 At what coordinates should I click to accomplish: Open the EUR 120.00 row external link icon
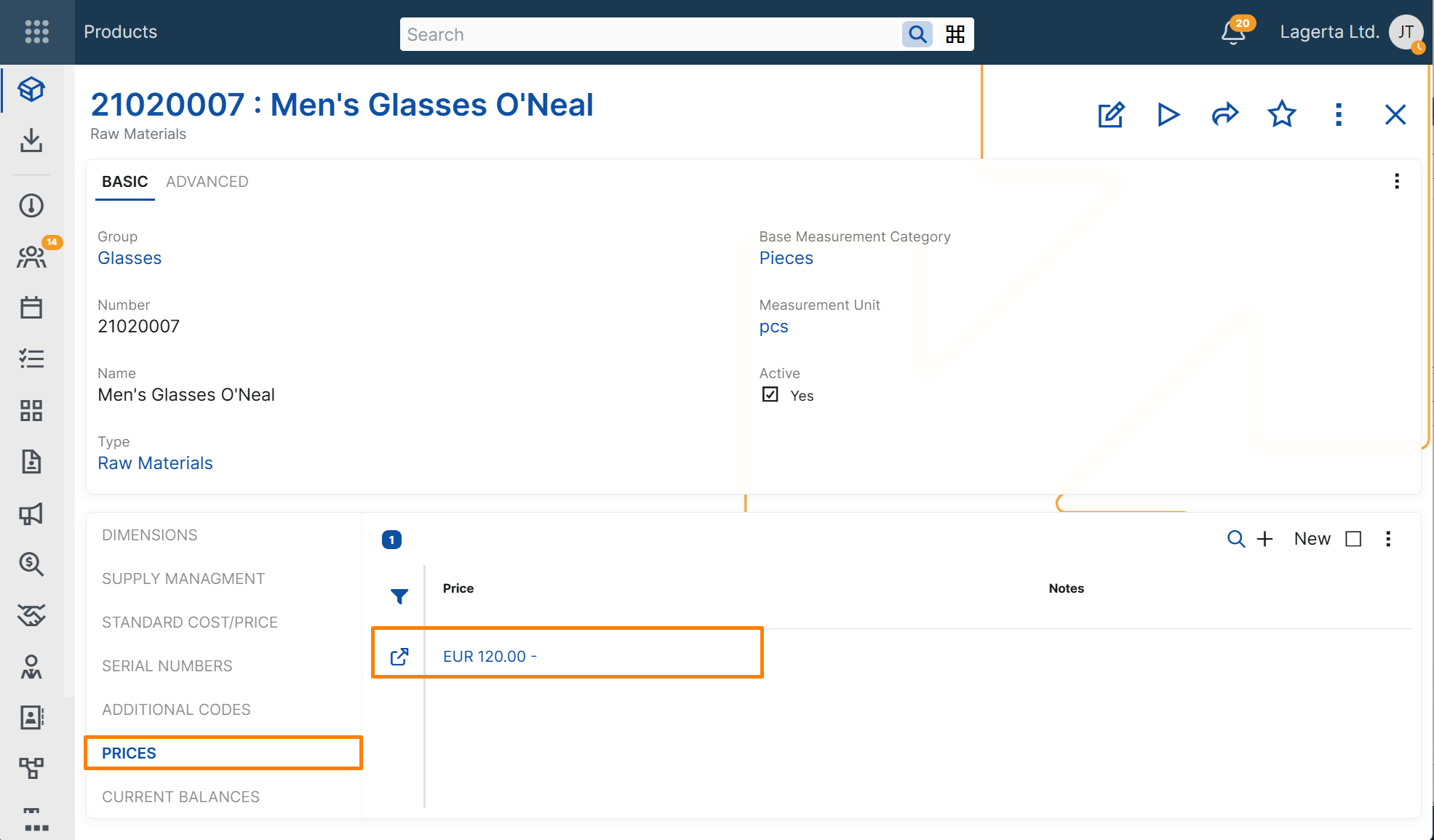[x=399, y=657]
